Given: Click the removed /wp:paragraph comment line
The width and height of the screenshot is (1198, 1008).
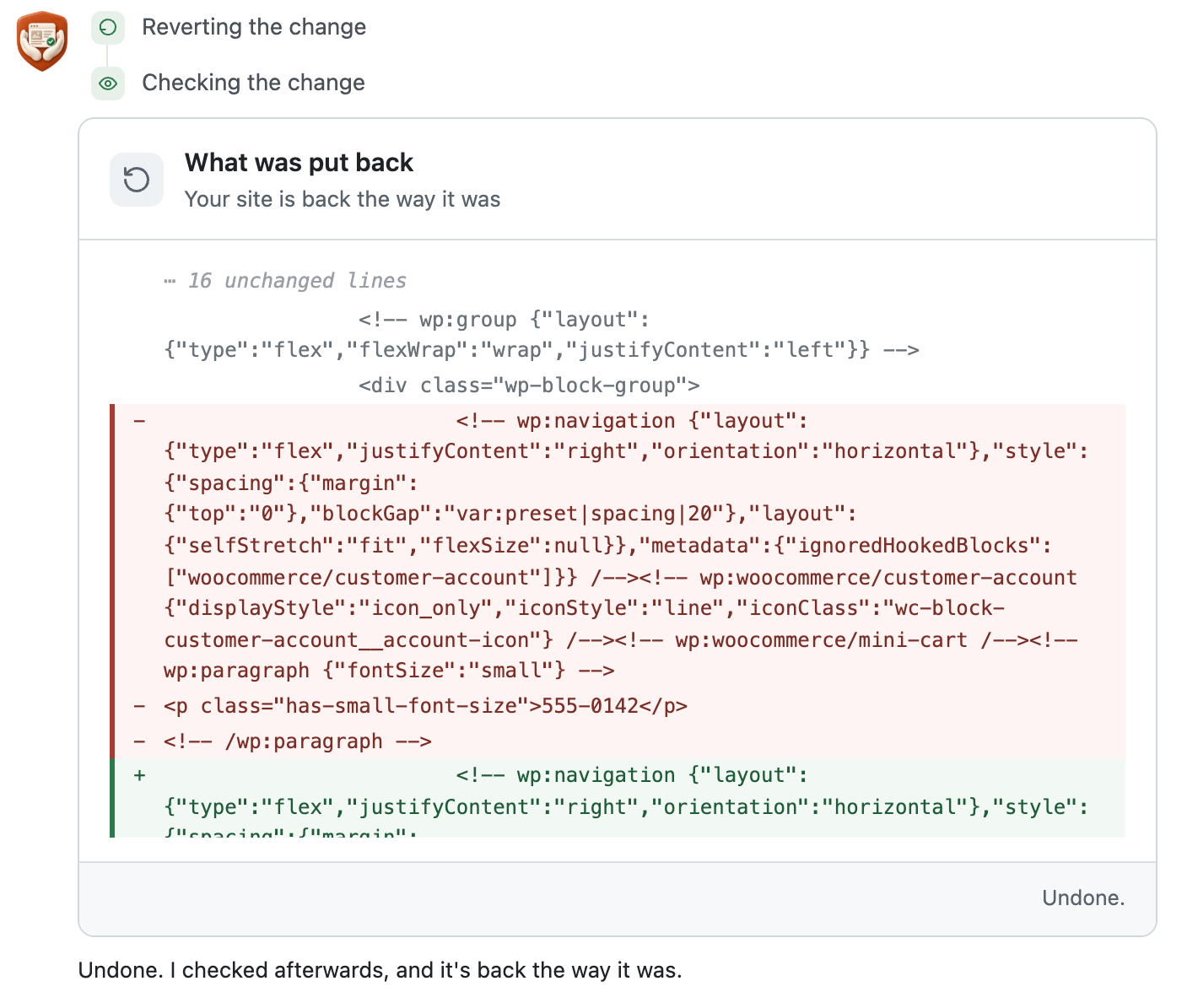Looking at the screenshot, I should [x=618, y=741].
